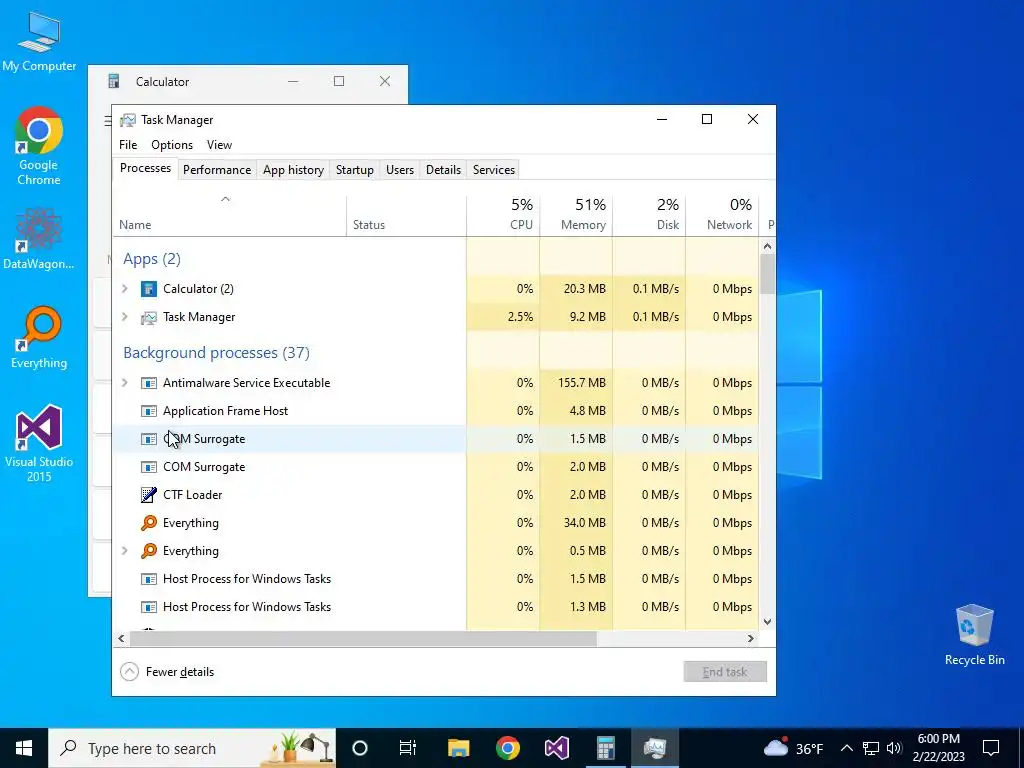The image size is (1024, 768).
Task: Switch to the Performance tab
Action: (x=217, y=170)
